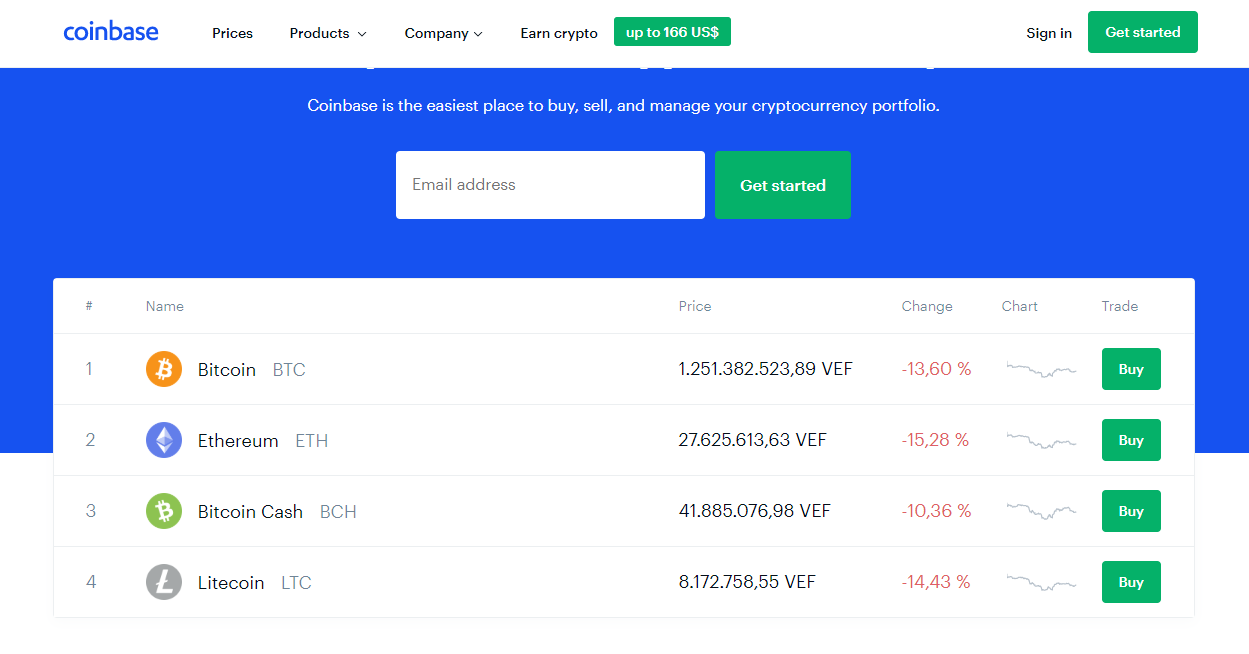Click the green Bitcoin Cash icon
The width and height of the screenshot is (1249, 654).
pyautogui.click(x=164, y=511)
